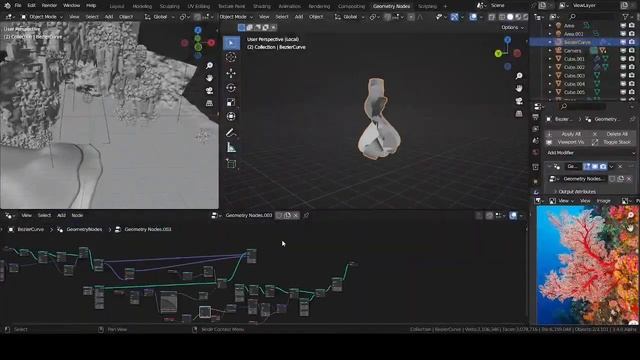
Task: Toggle modifier render camera icon
Action: (603, 167)
